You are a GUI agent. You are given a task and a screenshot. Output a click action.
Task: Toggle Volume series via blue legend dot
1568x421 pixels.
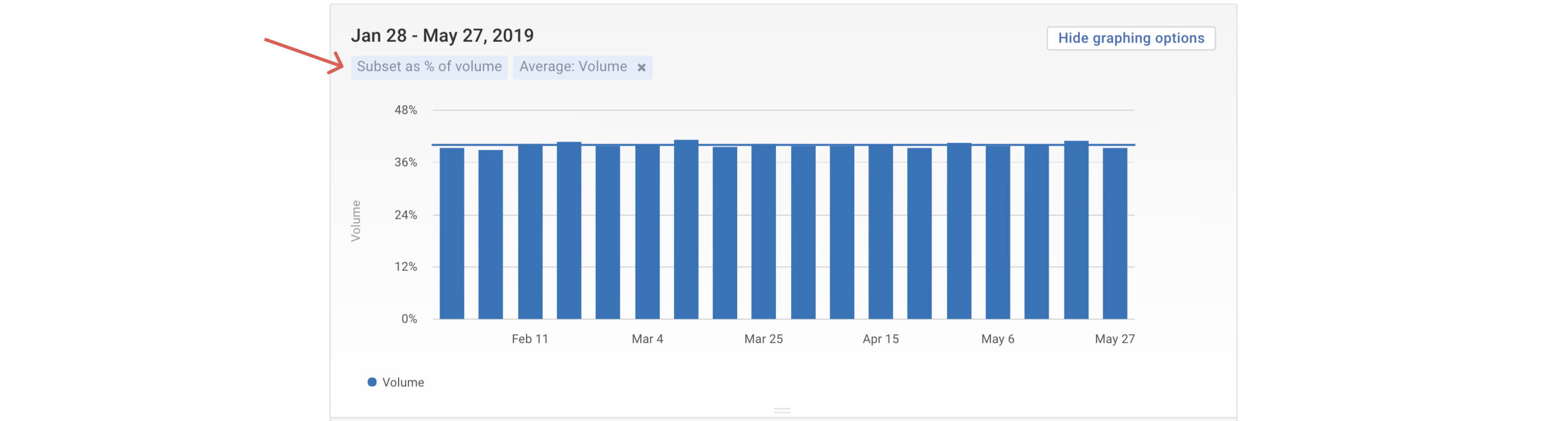(x=372, y=382)
